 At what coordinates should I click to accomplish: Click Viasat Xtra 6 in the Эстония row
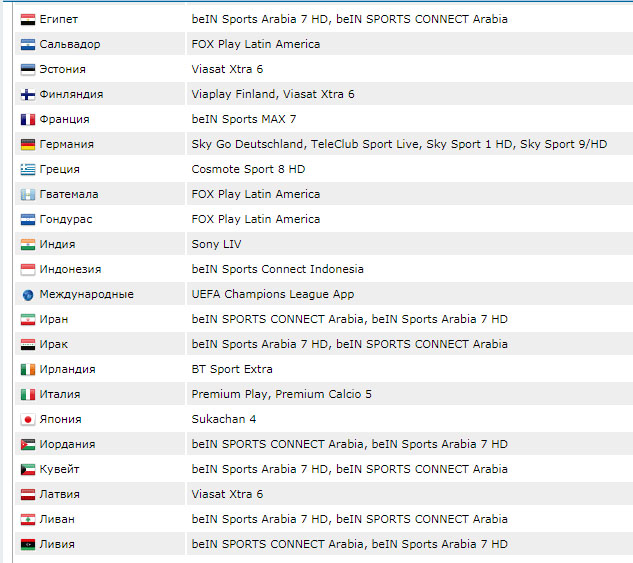pyautogui.click(x=227, y=69)
